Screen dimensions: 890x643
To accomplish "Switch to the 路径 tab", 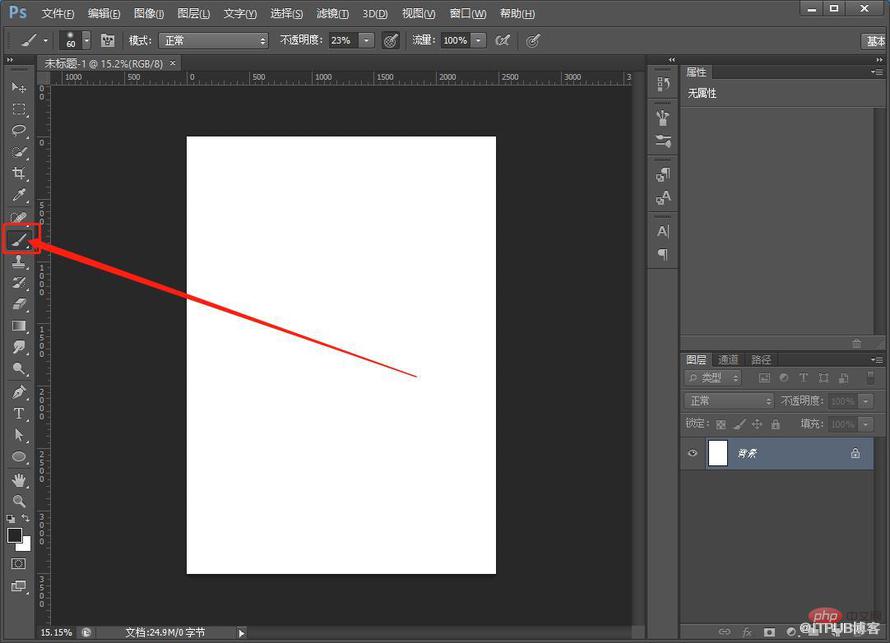I will click(x=761, y=360).
